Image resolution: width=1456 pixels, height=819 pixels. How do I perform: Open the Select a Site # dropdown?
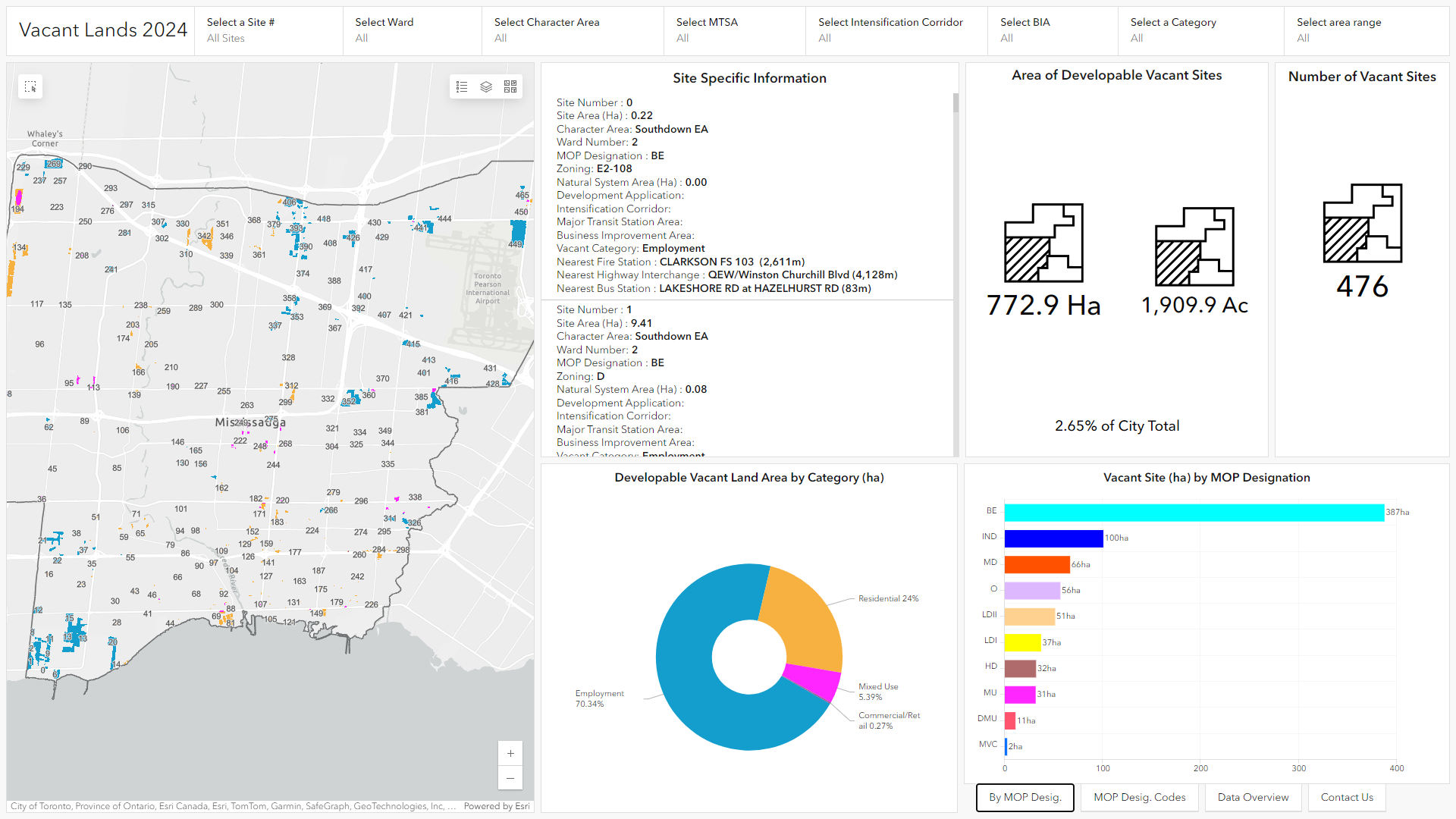click(268, 30)
